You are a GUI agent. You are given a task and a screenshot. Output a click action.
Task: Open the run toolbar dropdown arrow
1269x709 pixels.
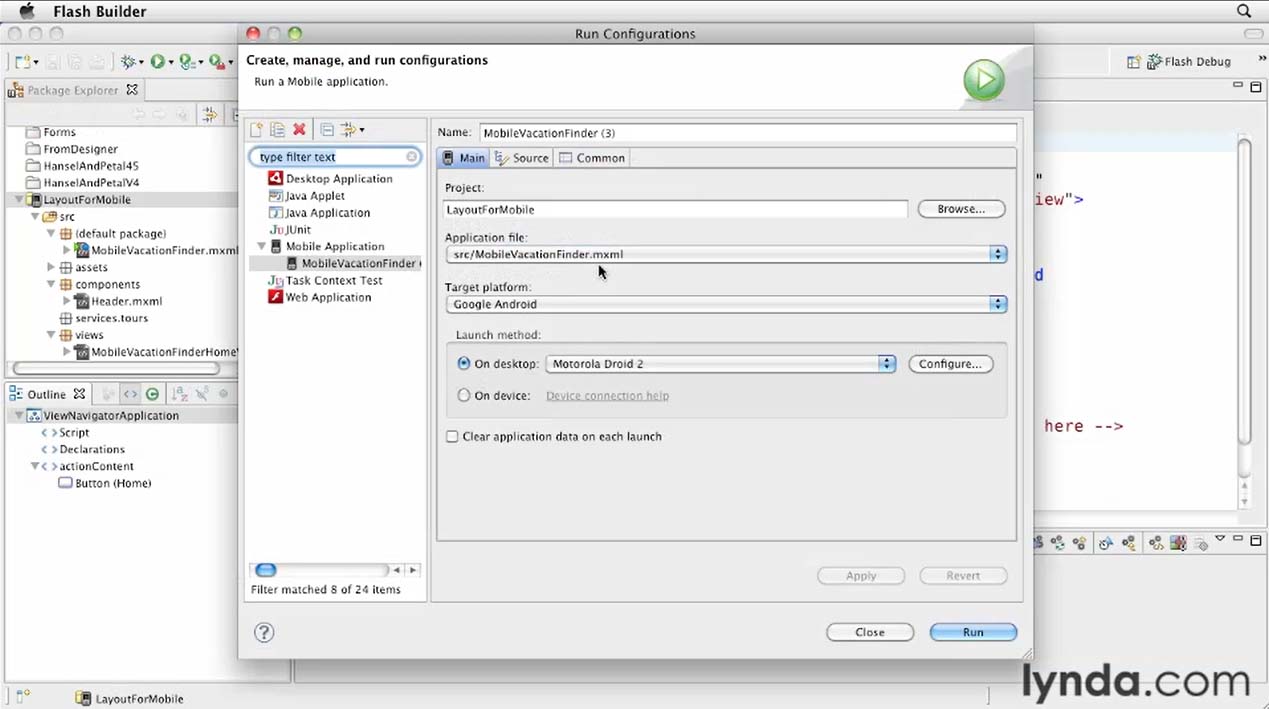point(170,63)
